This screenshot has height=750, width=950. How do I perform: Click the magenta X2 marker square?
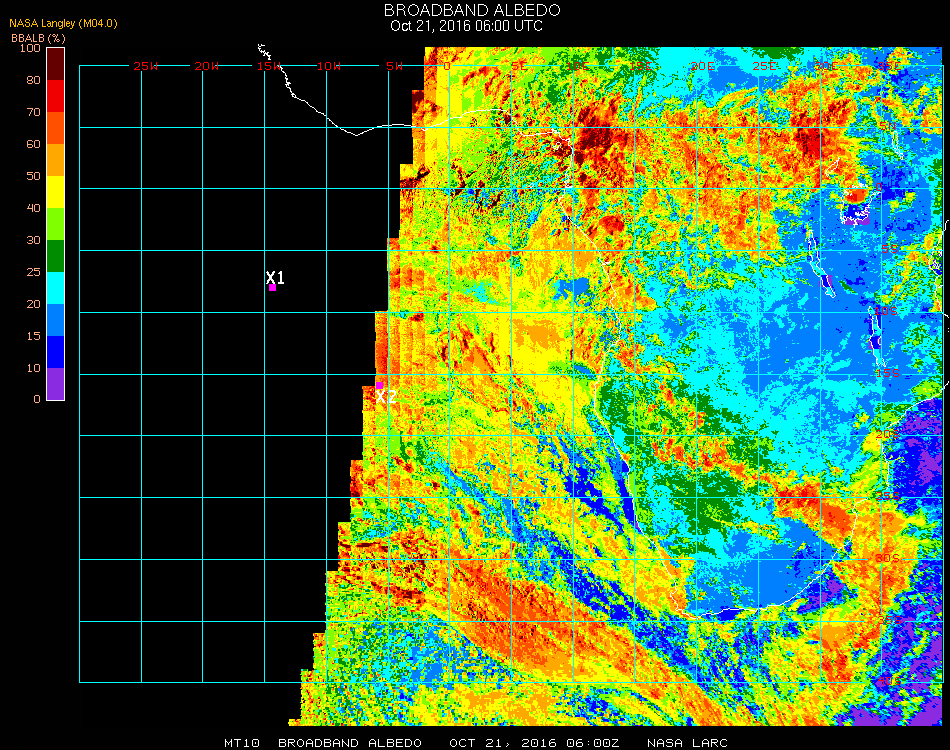coord(379,384)
